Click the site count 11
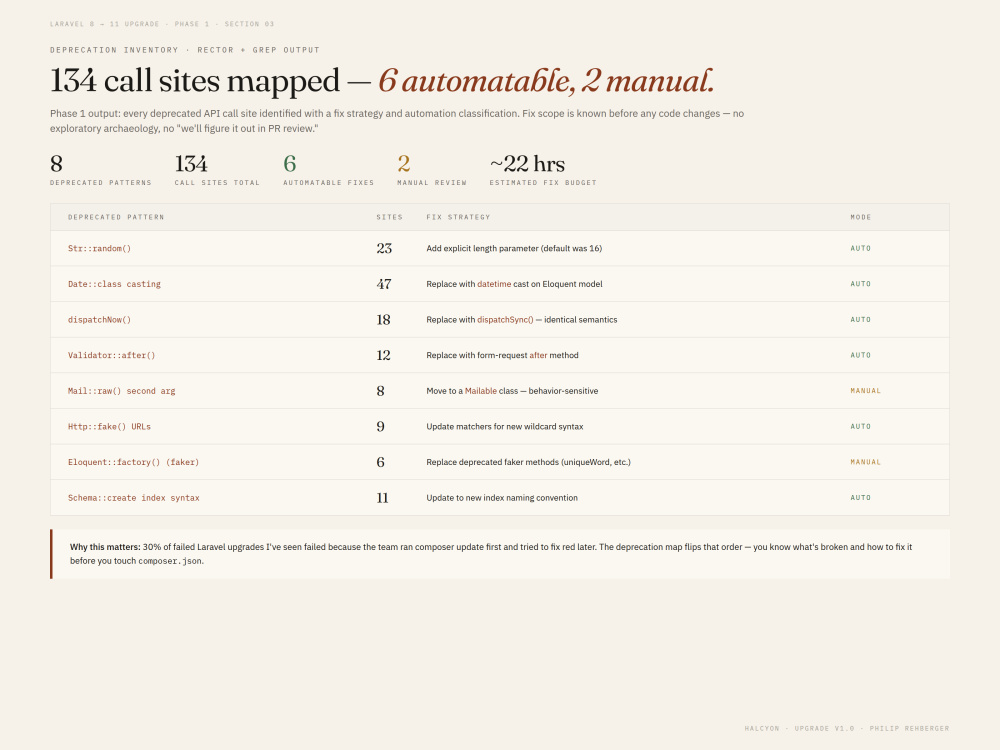 pyautogui.click(x=382, y=499)
